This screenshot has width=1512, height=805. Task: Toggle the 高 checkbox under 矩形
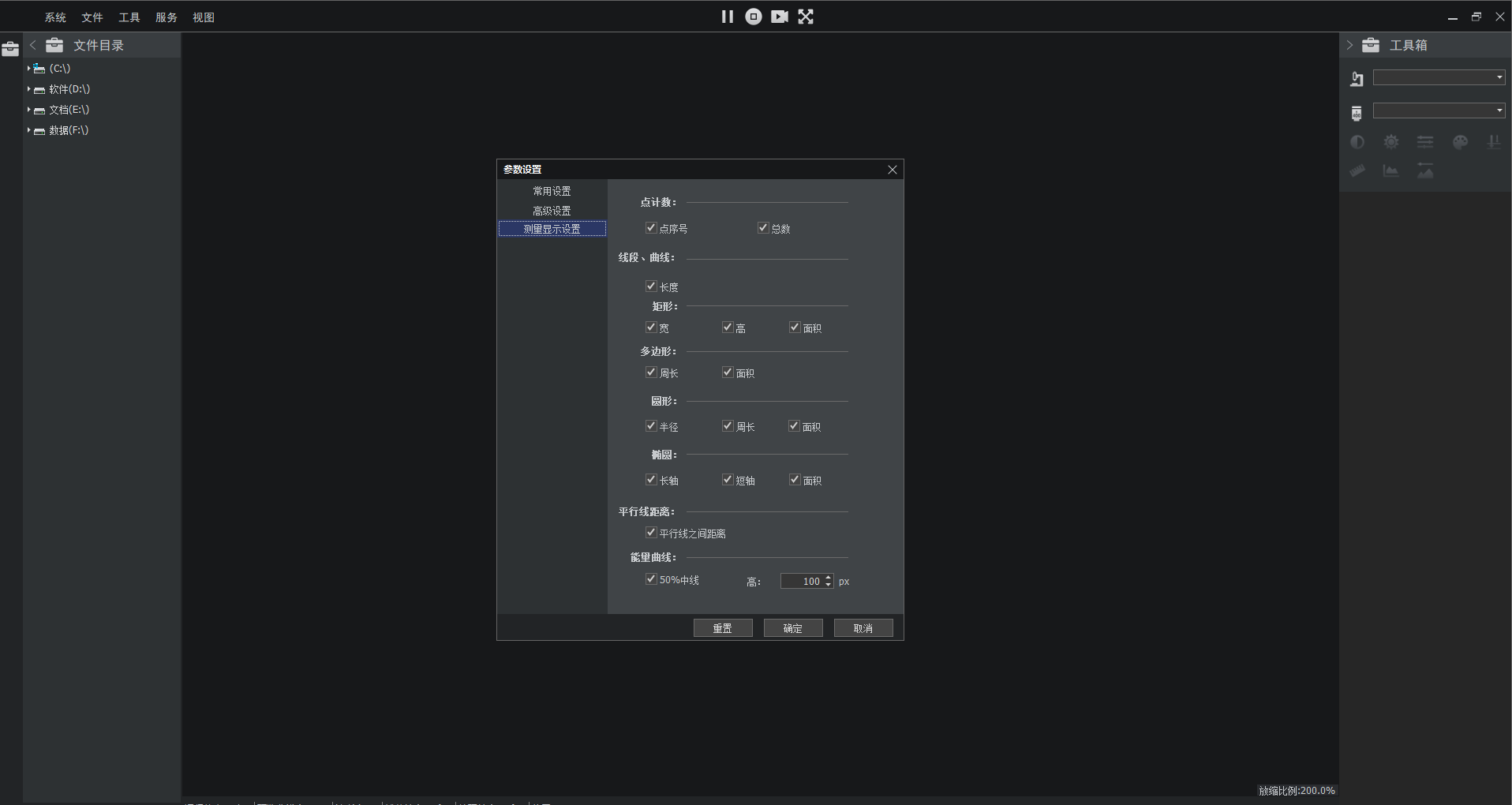click(728, 328)
